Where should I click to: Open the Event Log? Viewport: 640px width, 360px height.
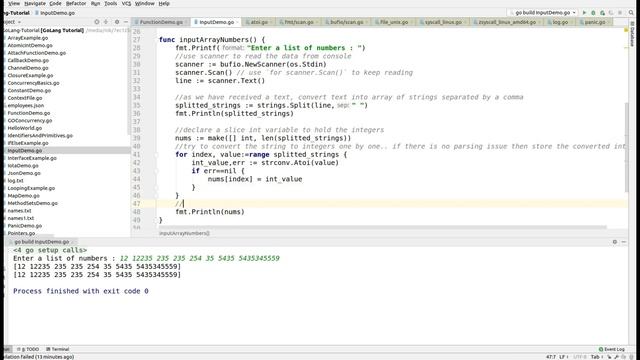point(612,349)
